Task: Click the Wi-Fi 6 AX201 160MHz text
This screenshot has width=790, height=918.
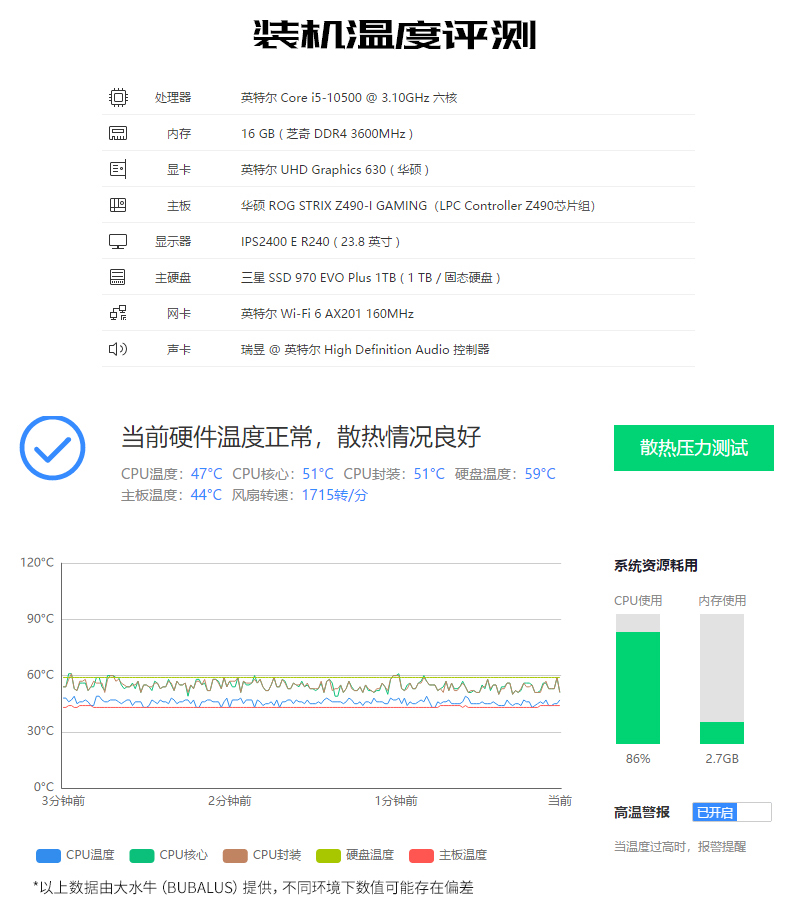Action: tap(327, 313)
